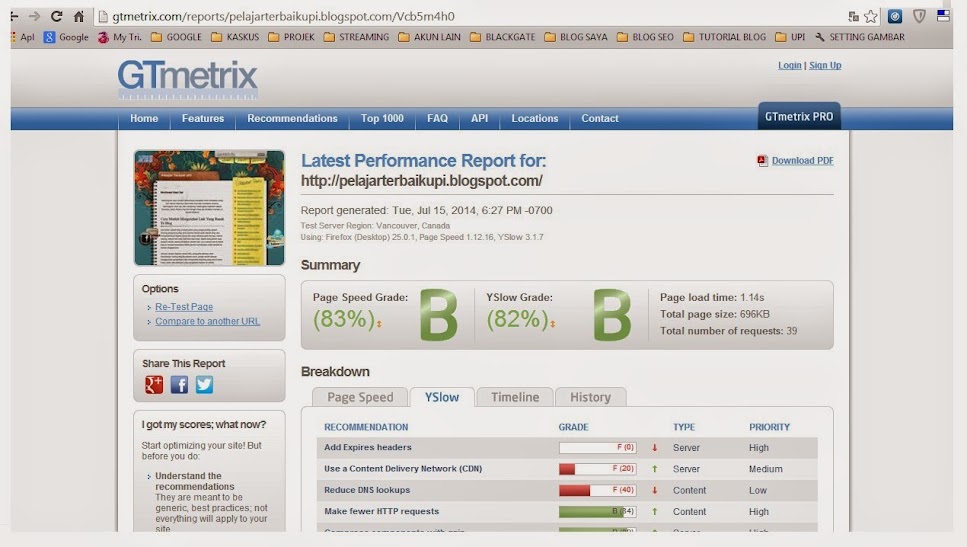The image size is (967, 547).
Task: Click the PRIORITY column header
Action: [769, 427]
